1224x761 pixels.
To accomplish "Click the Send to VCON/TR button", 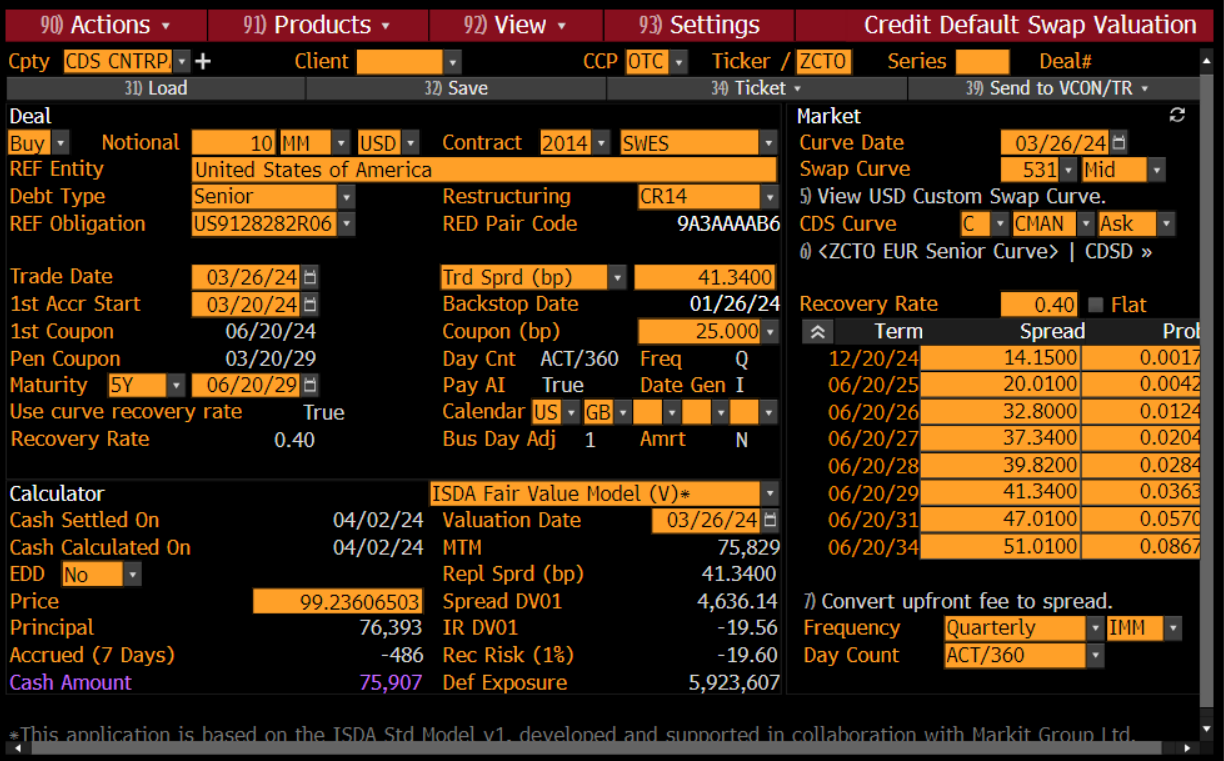I will coord(1057,88).
